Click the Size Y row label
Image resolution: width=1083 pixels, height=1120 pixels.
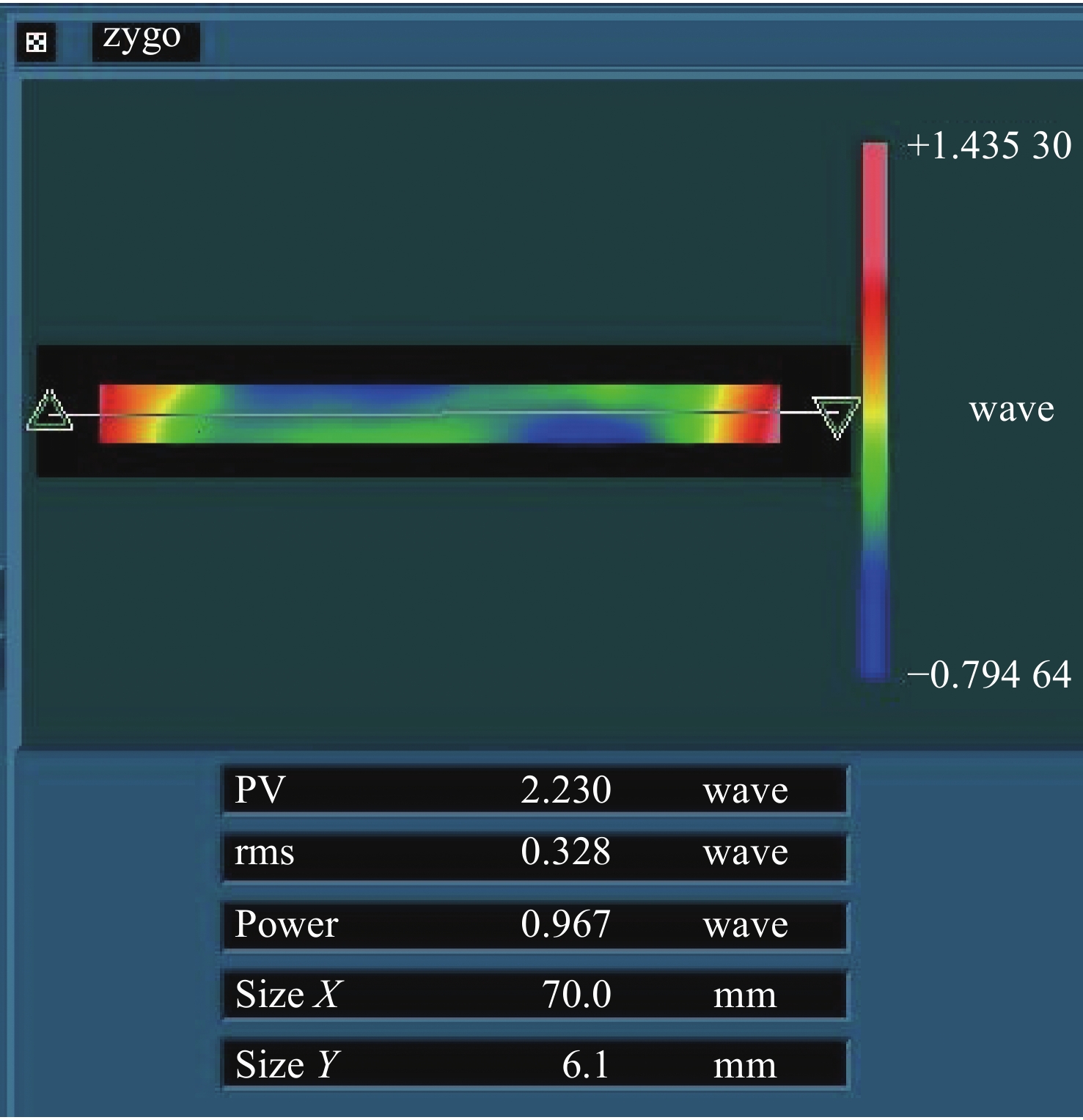pos(287,1064)
